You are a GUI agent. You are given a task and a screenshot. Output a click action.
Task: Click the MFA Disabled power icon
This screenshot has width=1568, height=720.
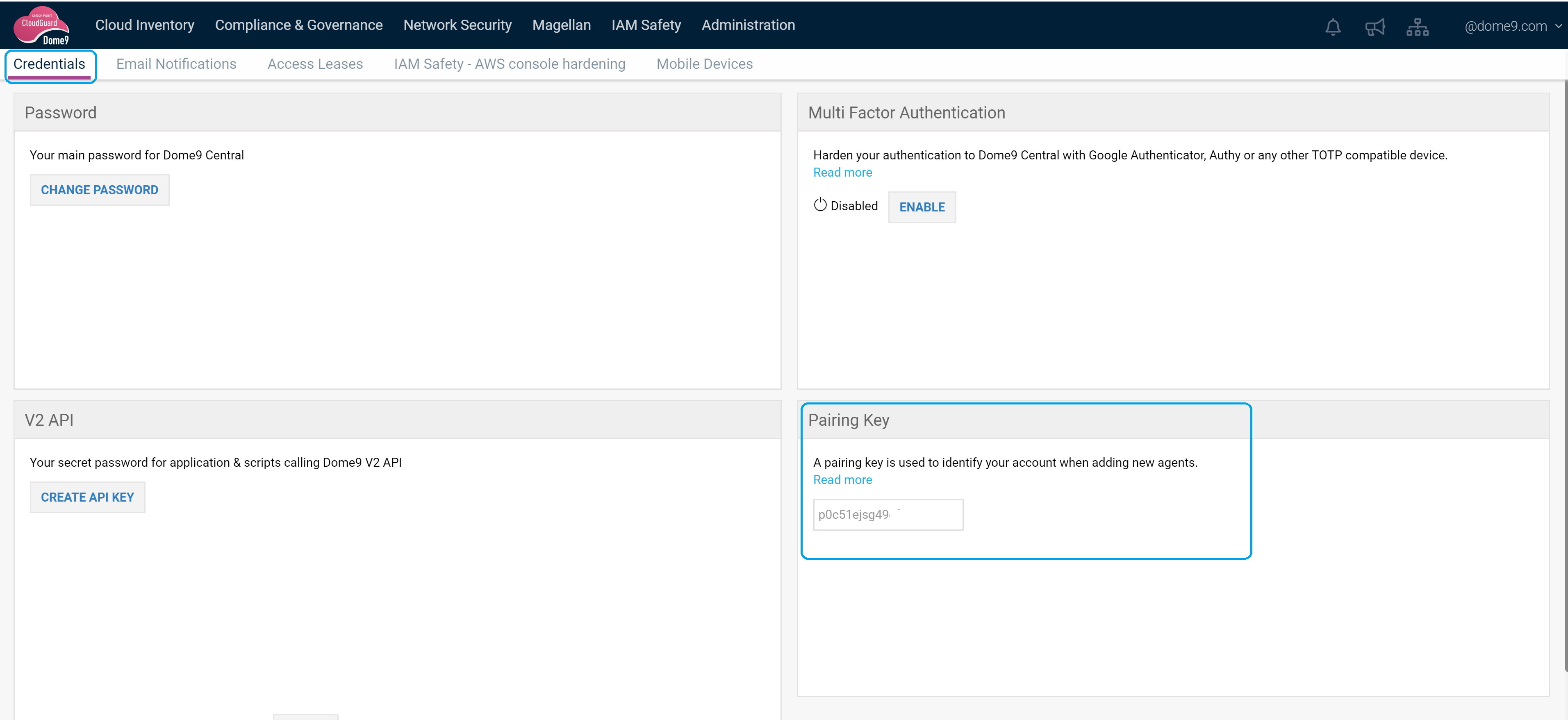tap(820, 205)
